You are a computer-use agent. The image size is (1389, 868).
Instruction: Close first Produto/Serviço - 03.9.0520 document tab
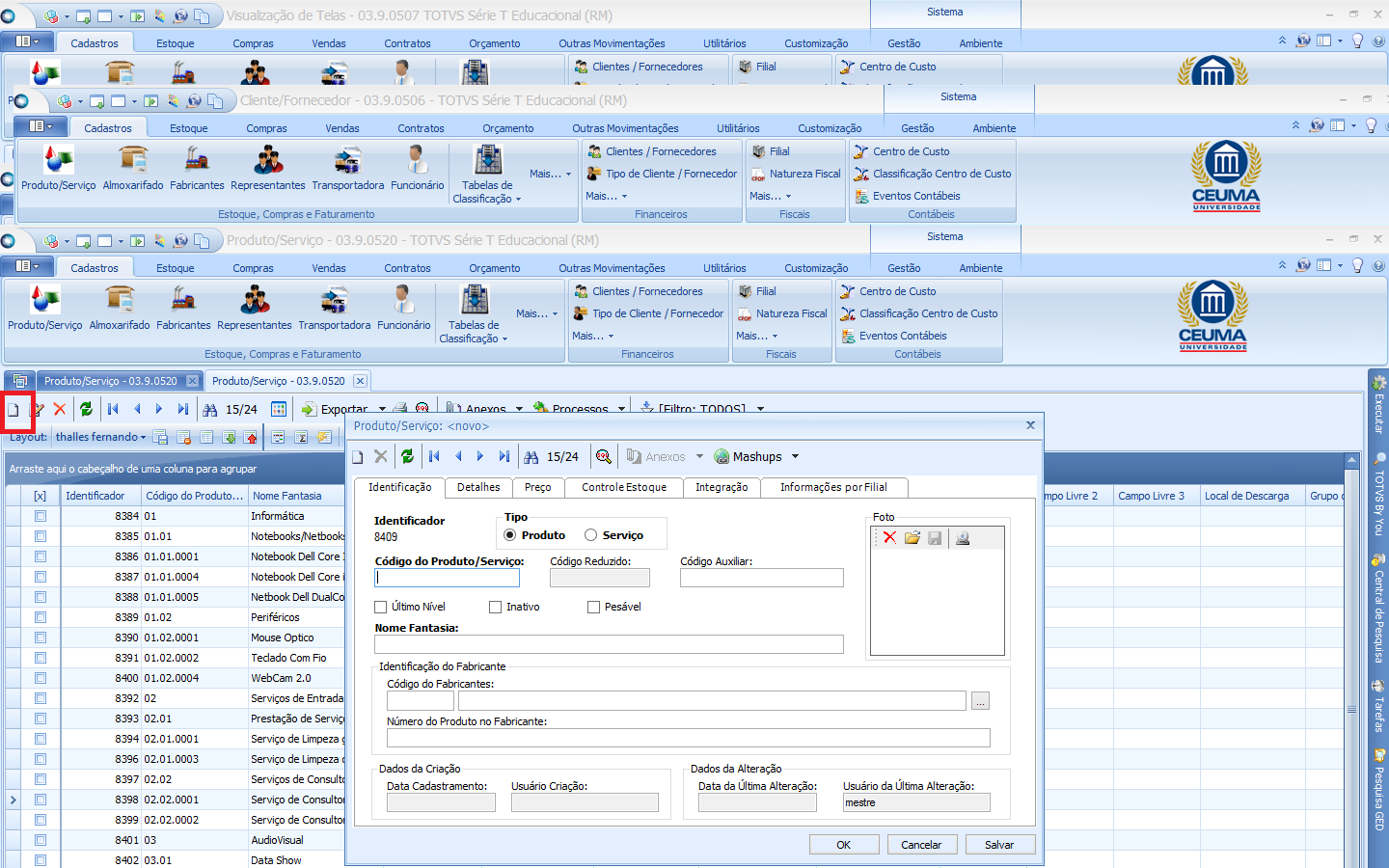pos(192,381)
